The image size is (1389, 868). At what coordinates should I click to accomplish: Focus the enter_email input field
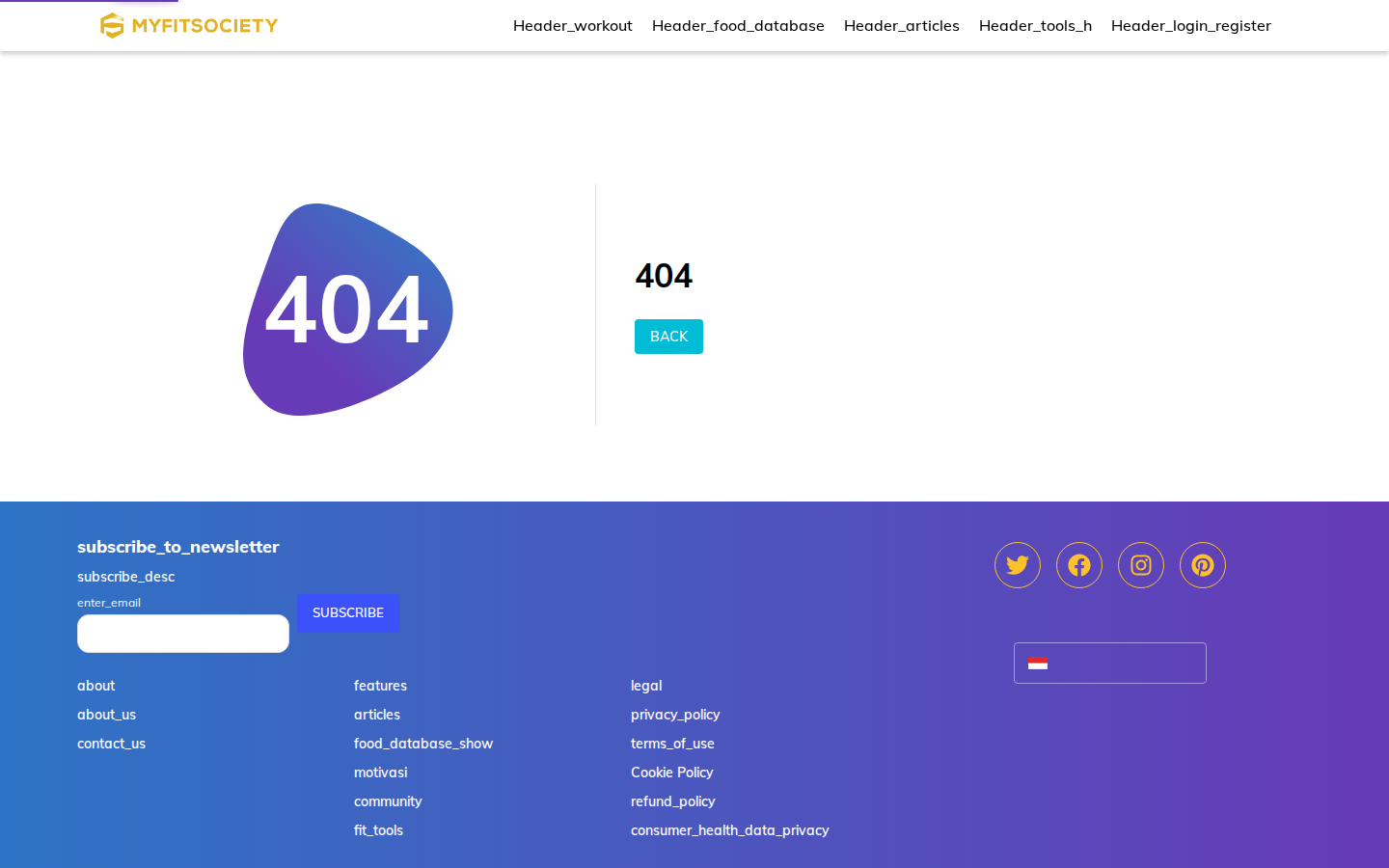pos(183,634)
